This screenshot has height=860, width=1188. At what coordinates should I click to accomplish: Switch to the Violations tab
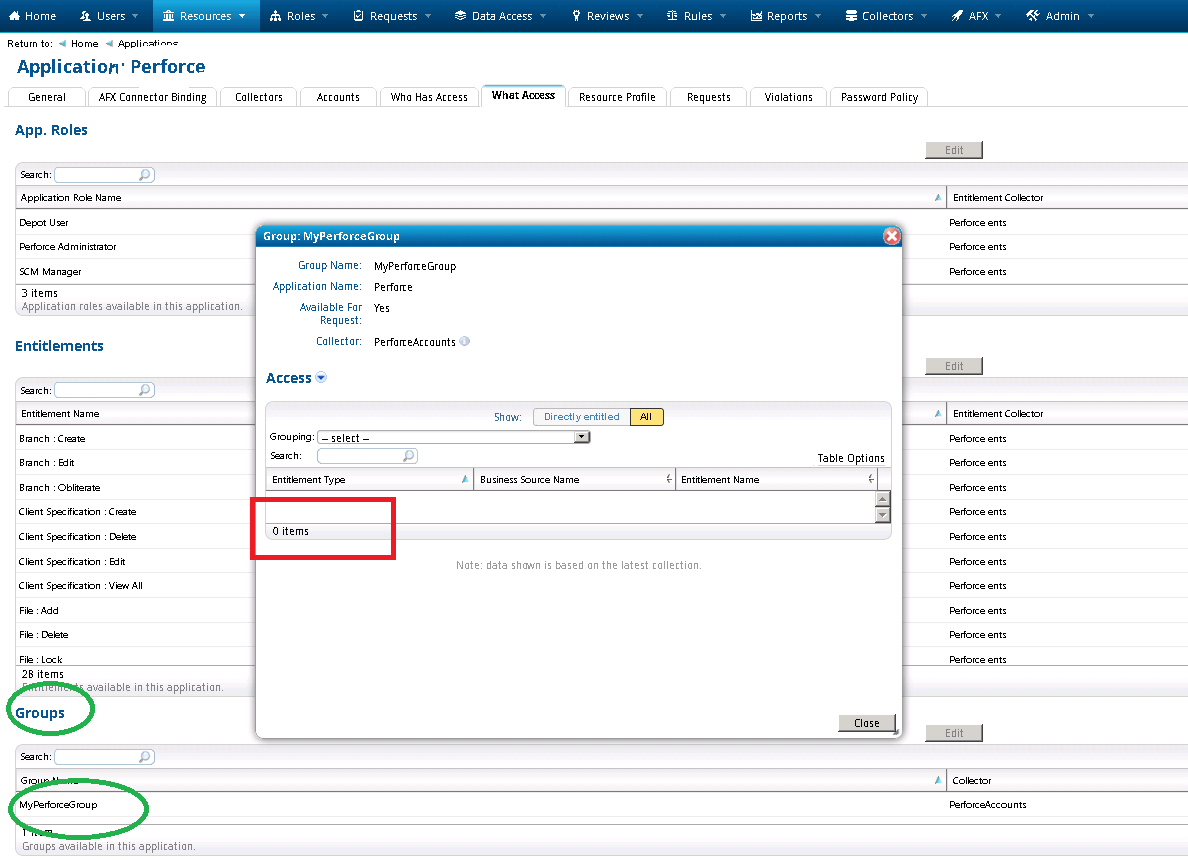pyautogui.click(x=788, y=98)
